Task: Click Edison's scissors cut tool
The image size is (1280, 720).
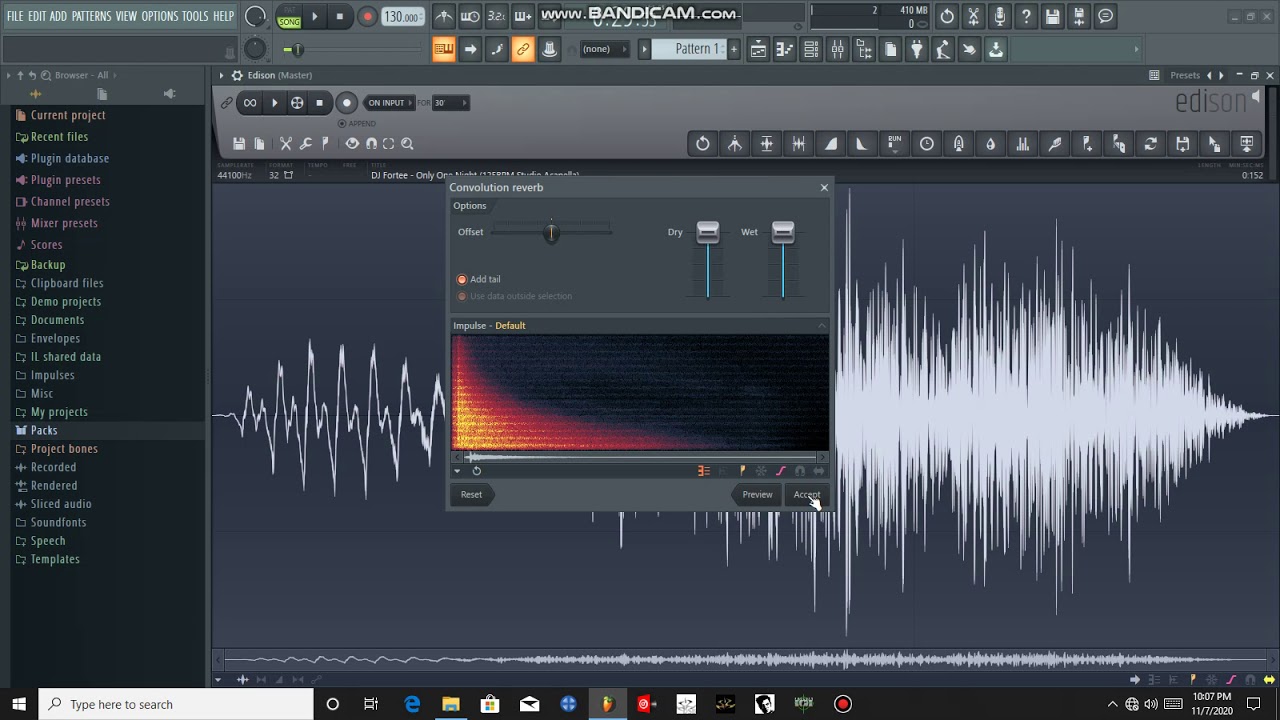Action: click(286, 144)
